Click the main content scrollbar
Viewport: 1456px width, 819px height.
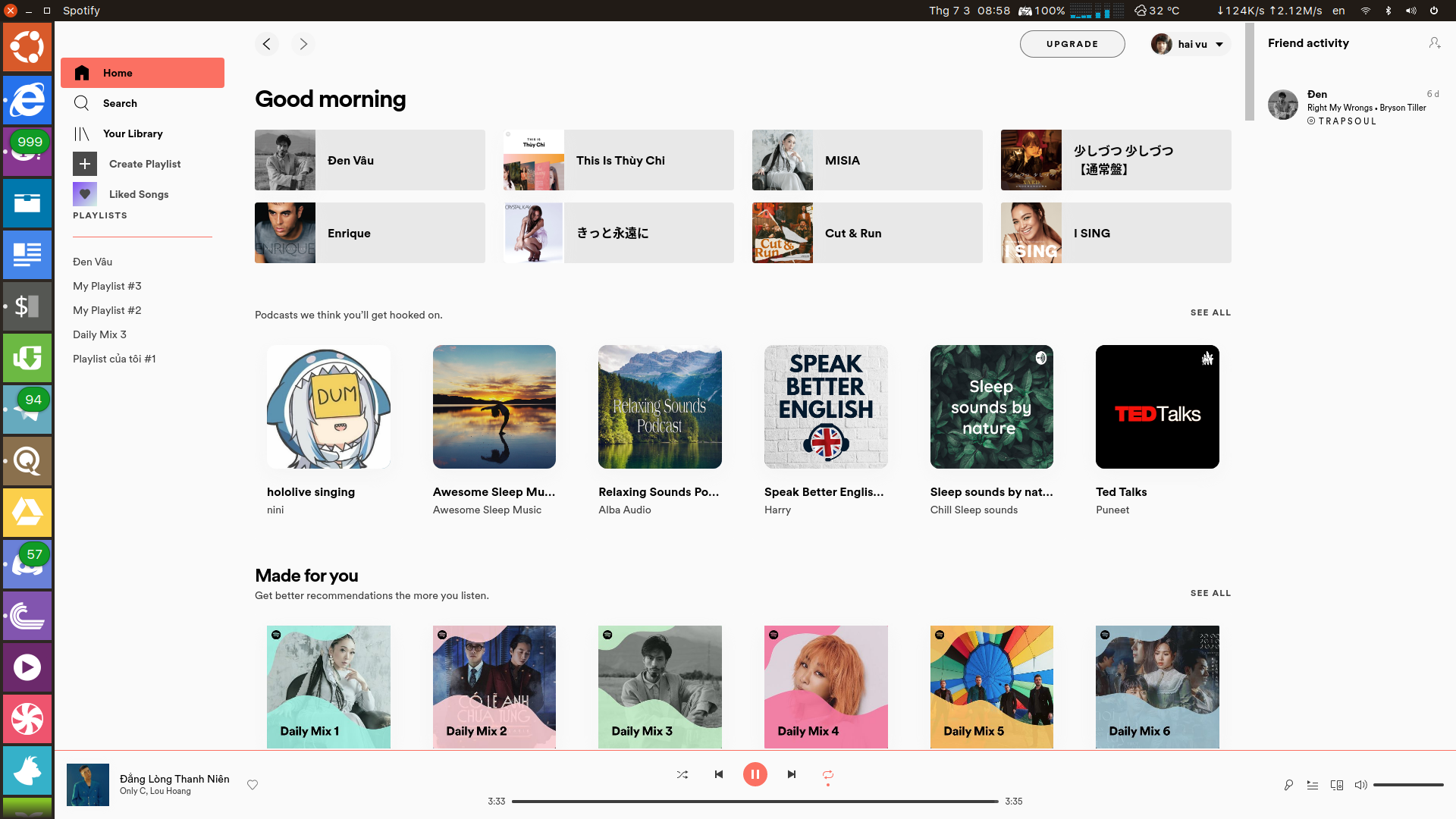(1250, 72)
